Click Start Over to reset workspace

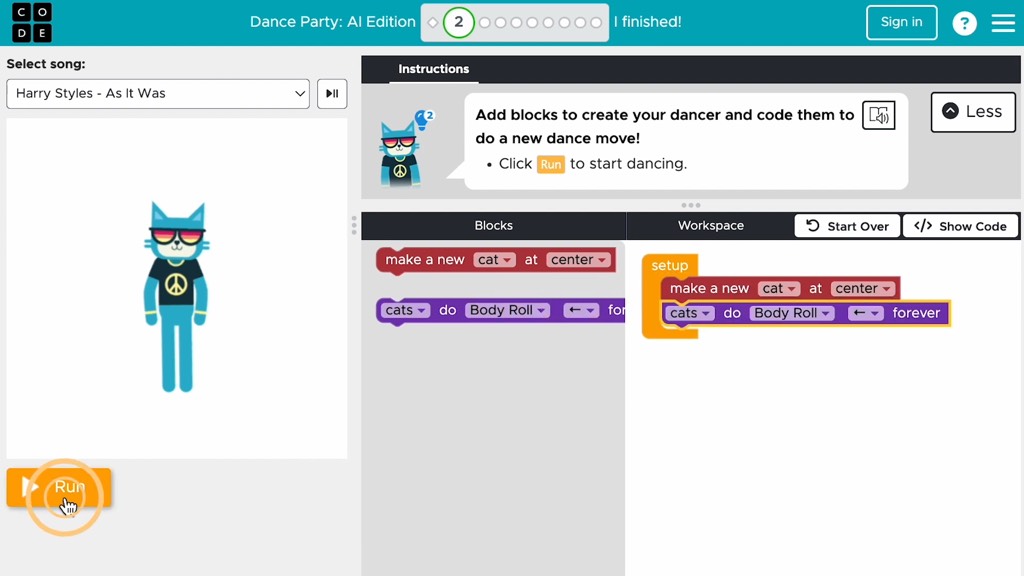click(x=847, y=226)
